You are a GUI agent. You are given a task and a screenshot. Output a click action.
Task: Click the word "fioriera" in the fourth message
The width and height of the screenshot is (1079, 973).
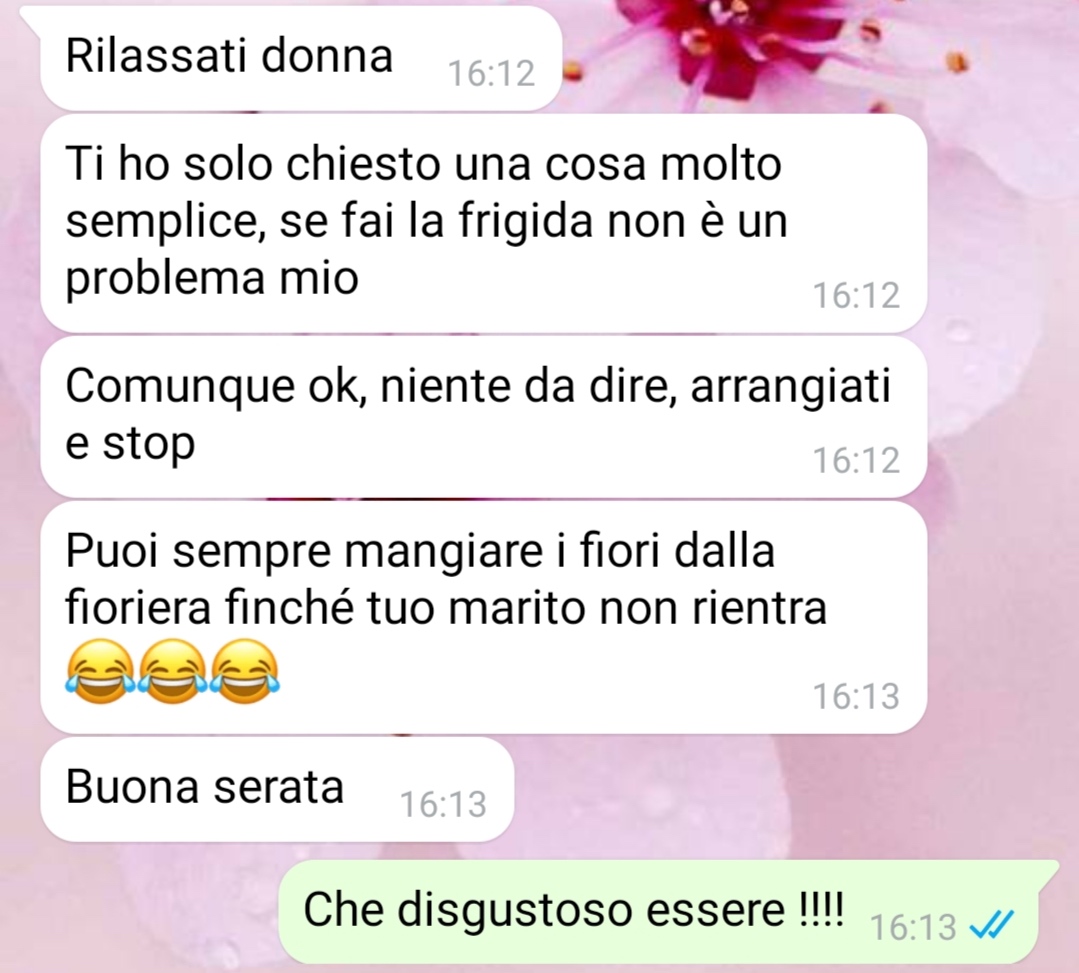[138, 608]
